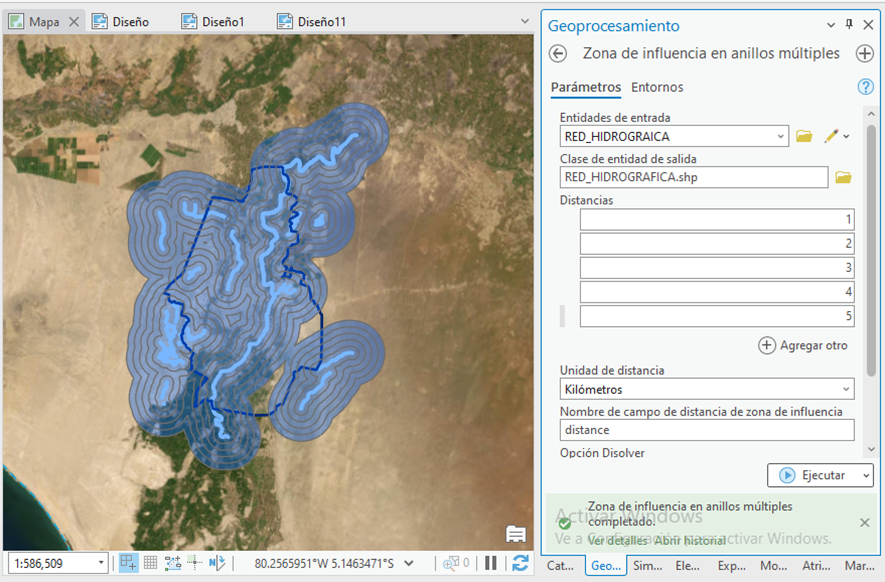Open Abrir historial link
Image resolution: width=885 pixels, height=582 pixels.
coord(690,541)
